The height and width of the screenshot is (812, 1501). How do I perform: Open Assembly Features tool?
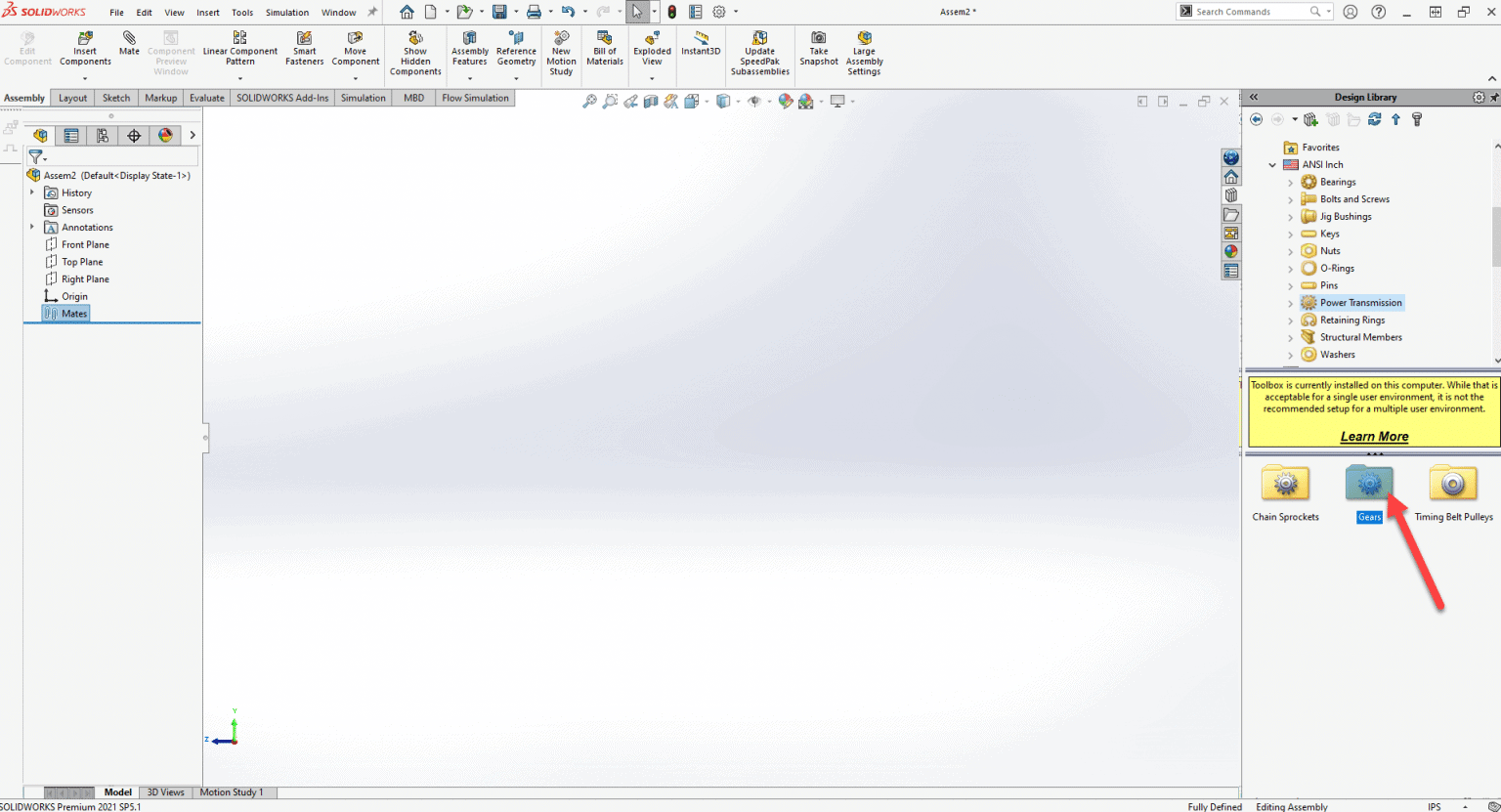[x=470, y=48]
